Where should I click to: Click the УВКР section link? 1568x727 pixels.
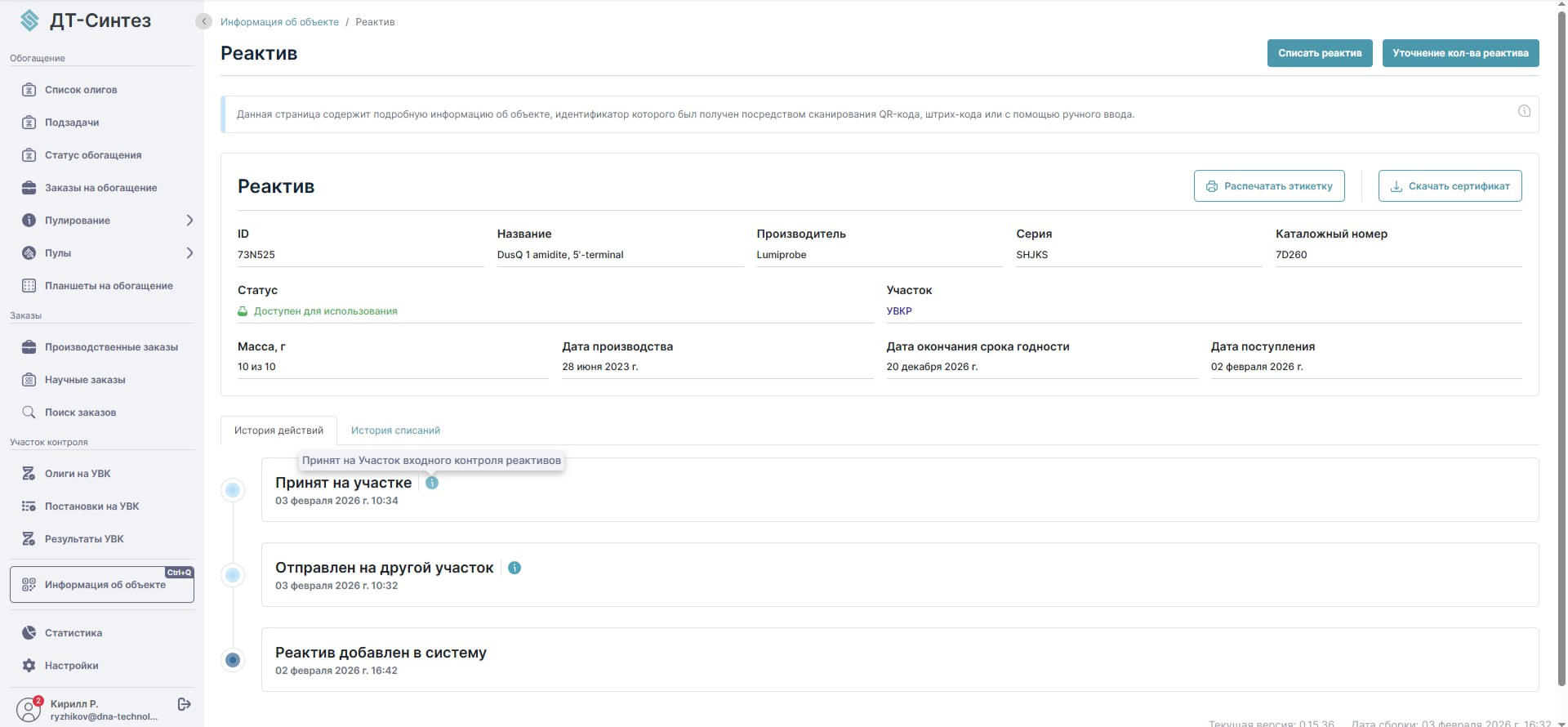pos(899,311)
